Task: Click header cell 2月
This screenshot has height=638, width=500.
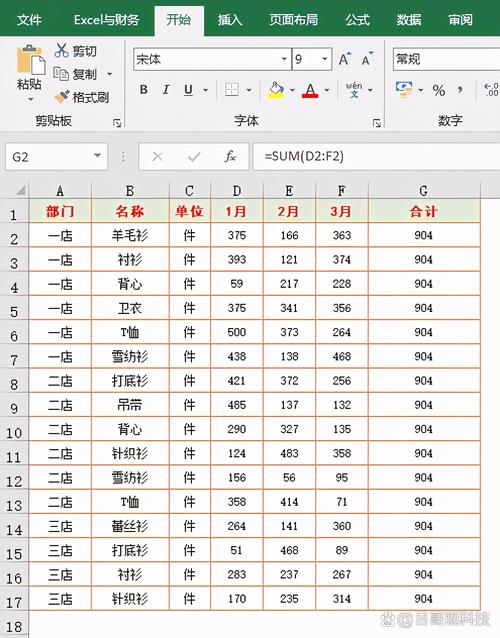Action: pos(289,211)
